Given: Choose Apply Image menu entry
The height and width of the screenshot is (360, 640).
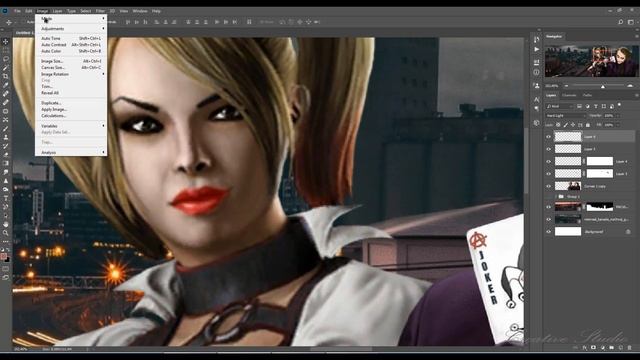Looking at the screenshot, I should point(71,110).
